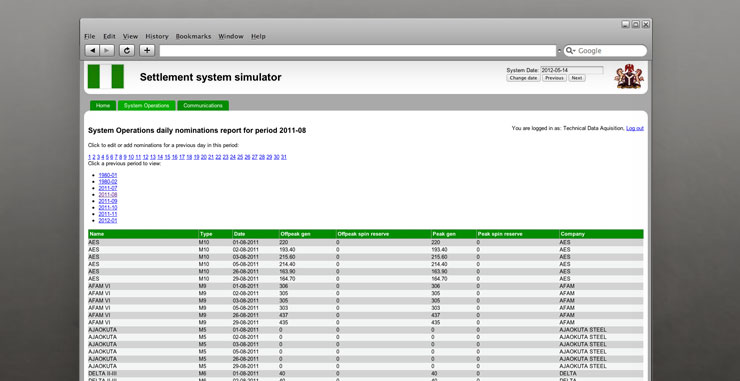Open day 26 nominations link
This screenshot has width=740, height=381.
[x=247, y=157]
